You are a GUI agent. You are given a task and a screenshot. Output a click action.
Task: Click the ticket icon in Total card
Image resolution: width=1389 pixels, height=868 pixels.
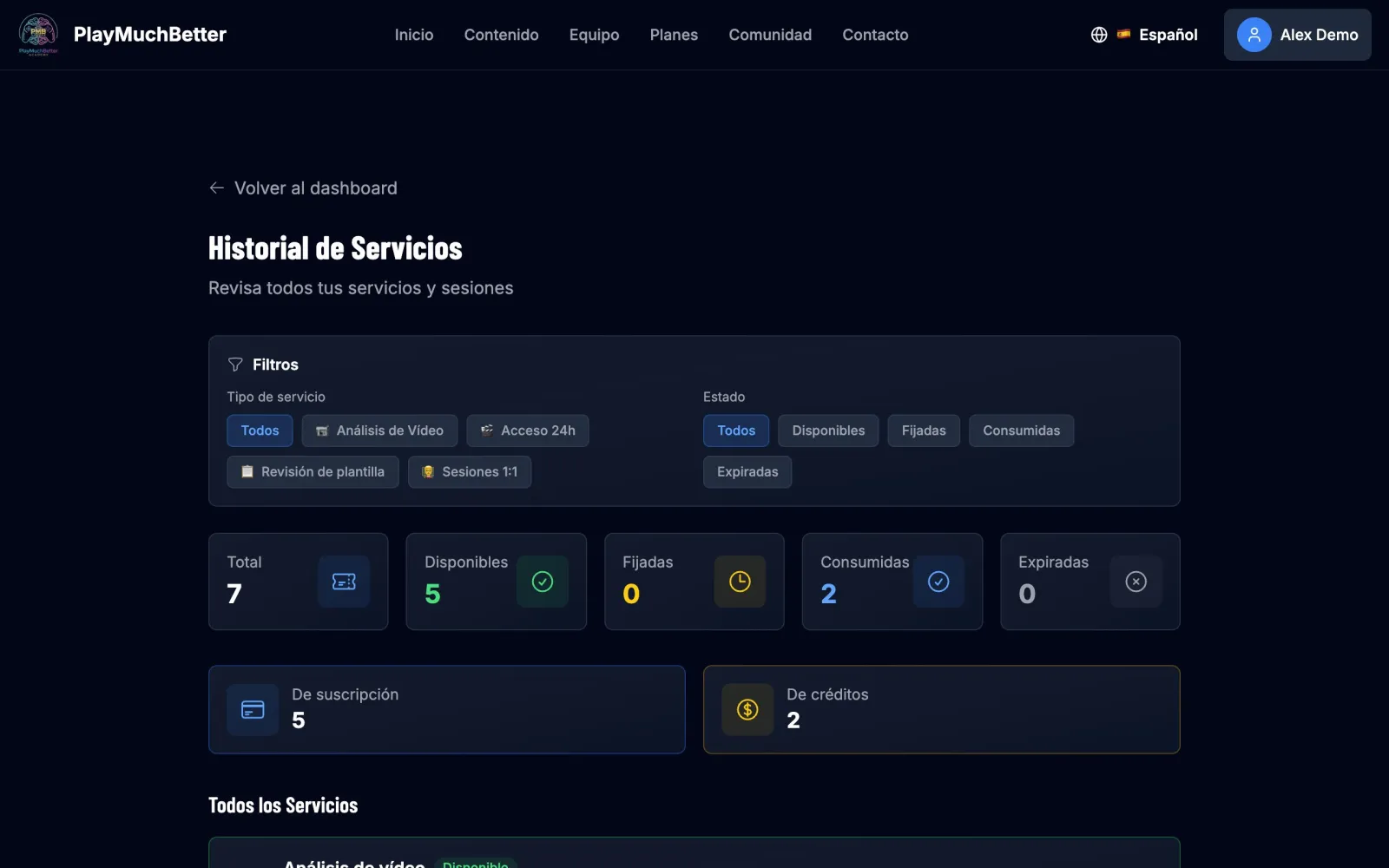(344, 582)
